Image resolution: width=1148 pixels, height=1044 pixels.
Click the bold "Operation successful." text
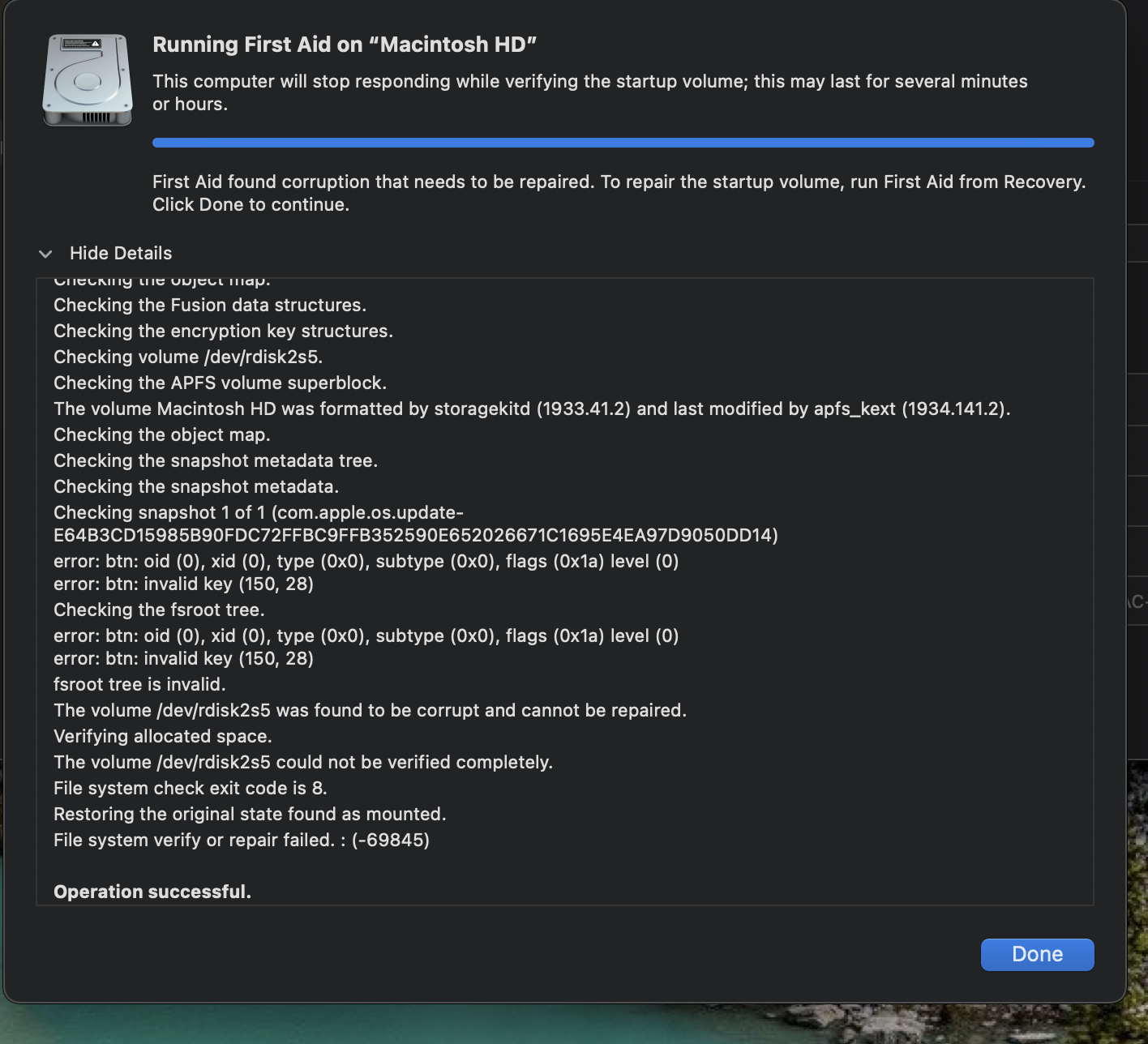tap(152, 892)
